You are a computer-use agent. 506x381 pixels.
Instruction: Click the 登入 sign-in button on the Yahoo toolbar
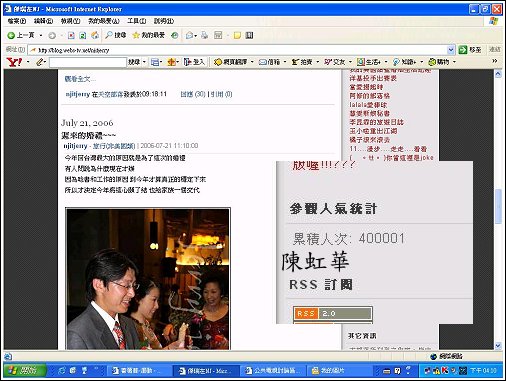194,62
